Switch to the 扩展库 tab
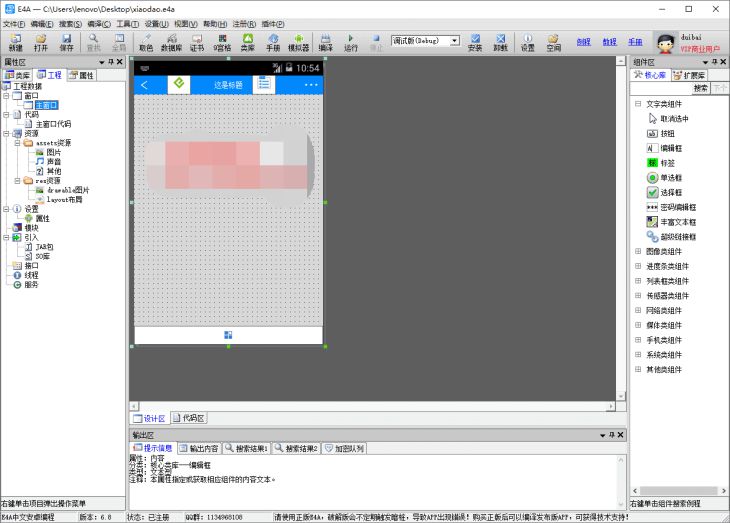This screenshot has width=730, height=523. point(689,75)
